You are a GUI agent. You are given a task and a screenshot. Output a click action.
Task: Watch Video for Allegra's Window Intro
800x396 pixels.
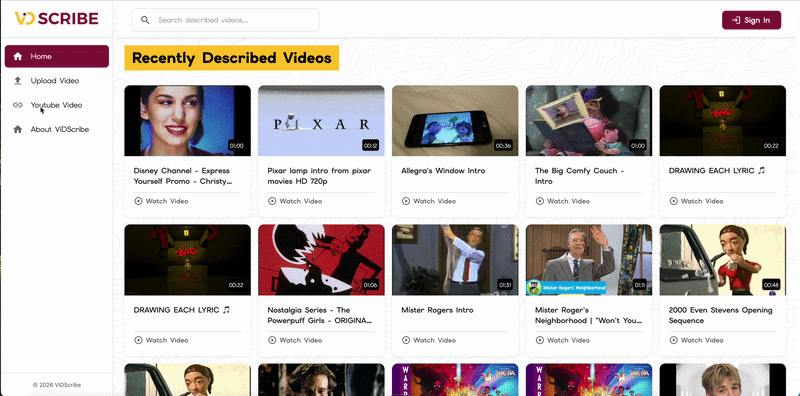pos(429,201)
